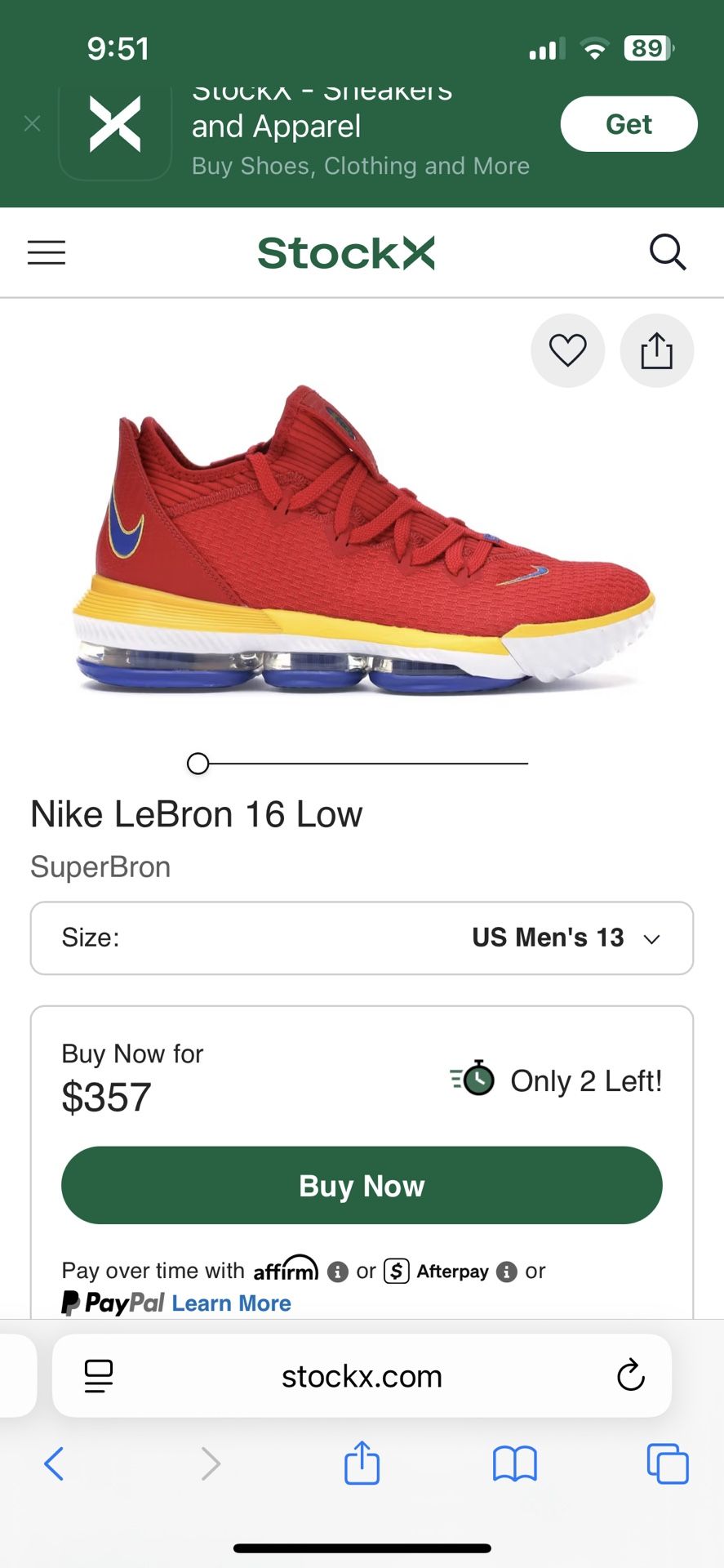724x1568 pixels.
Task: Favorite the shoe with the heart icon
Action: [x=567, y=350]
